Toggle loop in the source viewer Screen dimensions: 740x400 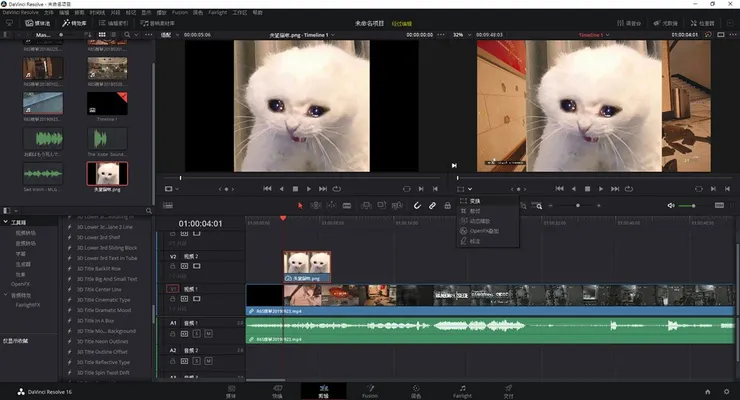click(336, 189)
